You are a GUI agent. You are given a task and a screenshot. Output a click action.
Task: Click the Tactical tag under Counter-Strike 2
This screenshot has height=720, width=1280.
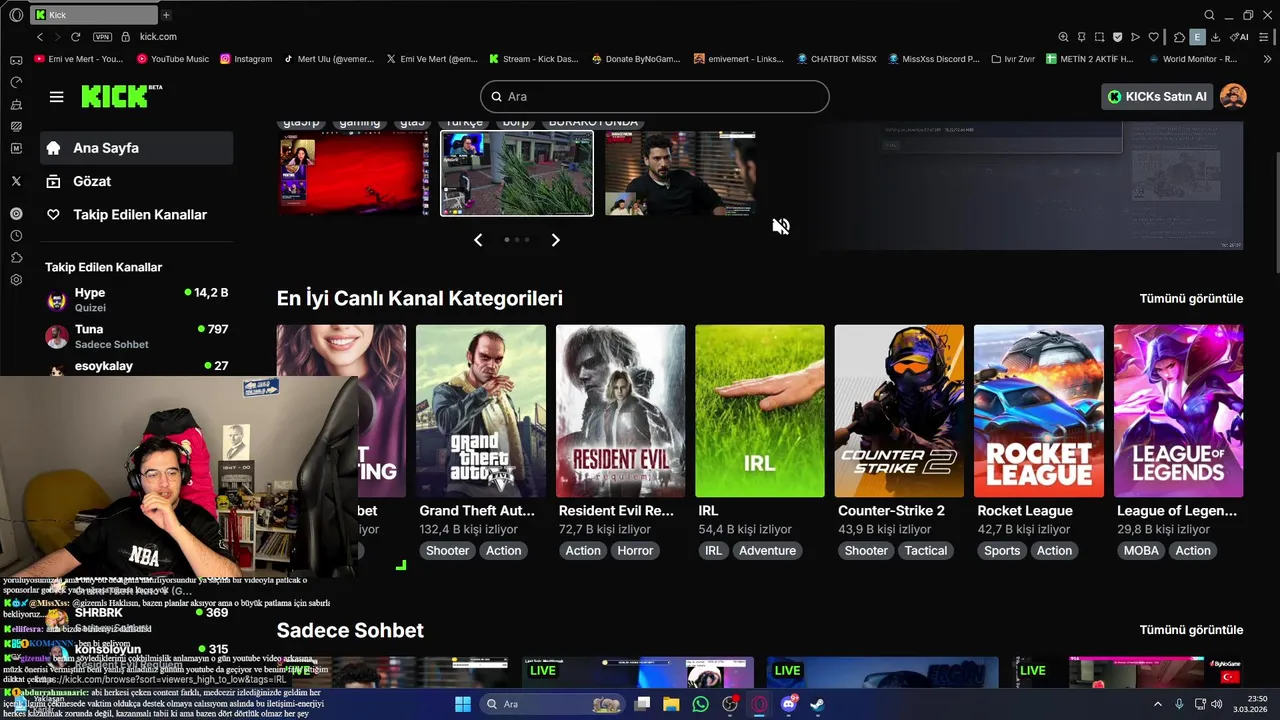coord(926,550)
